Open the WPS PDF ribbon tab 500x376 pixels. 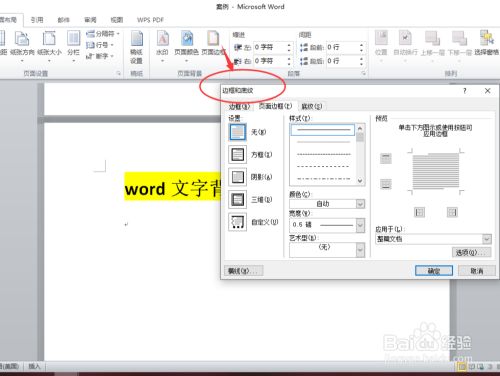pyautogui.click(x=150, y=20)
